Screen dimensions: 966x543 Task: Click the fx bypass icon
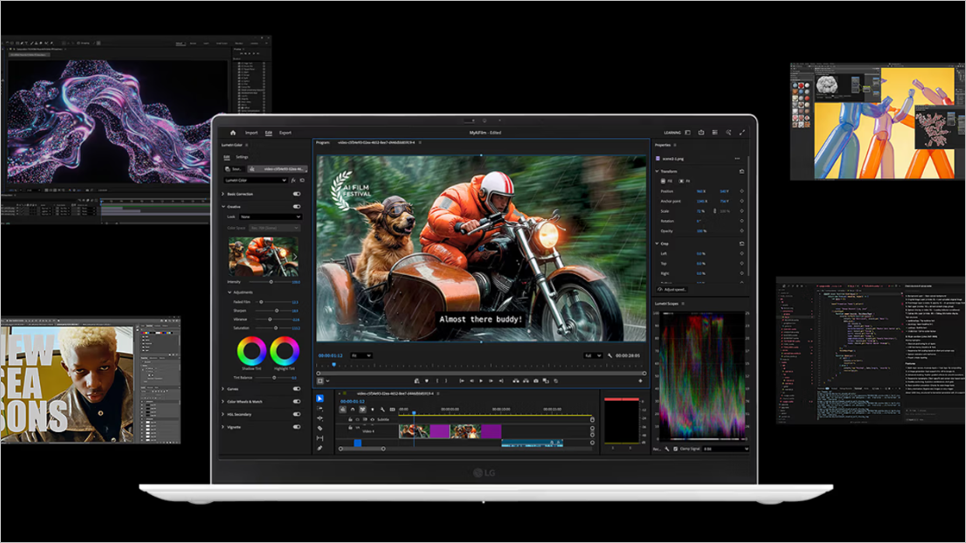tap(293, 181)
